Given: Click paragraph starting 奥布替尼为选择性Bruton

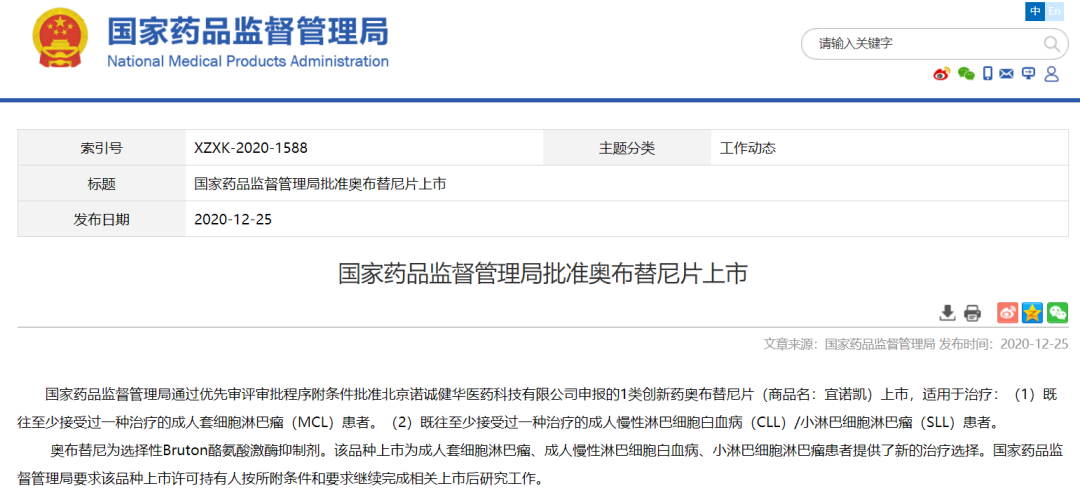Looking at the screenshot, I should (x=541, y=464).
